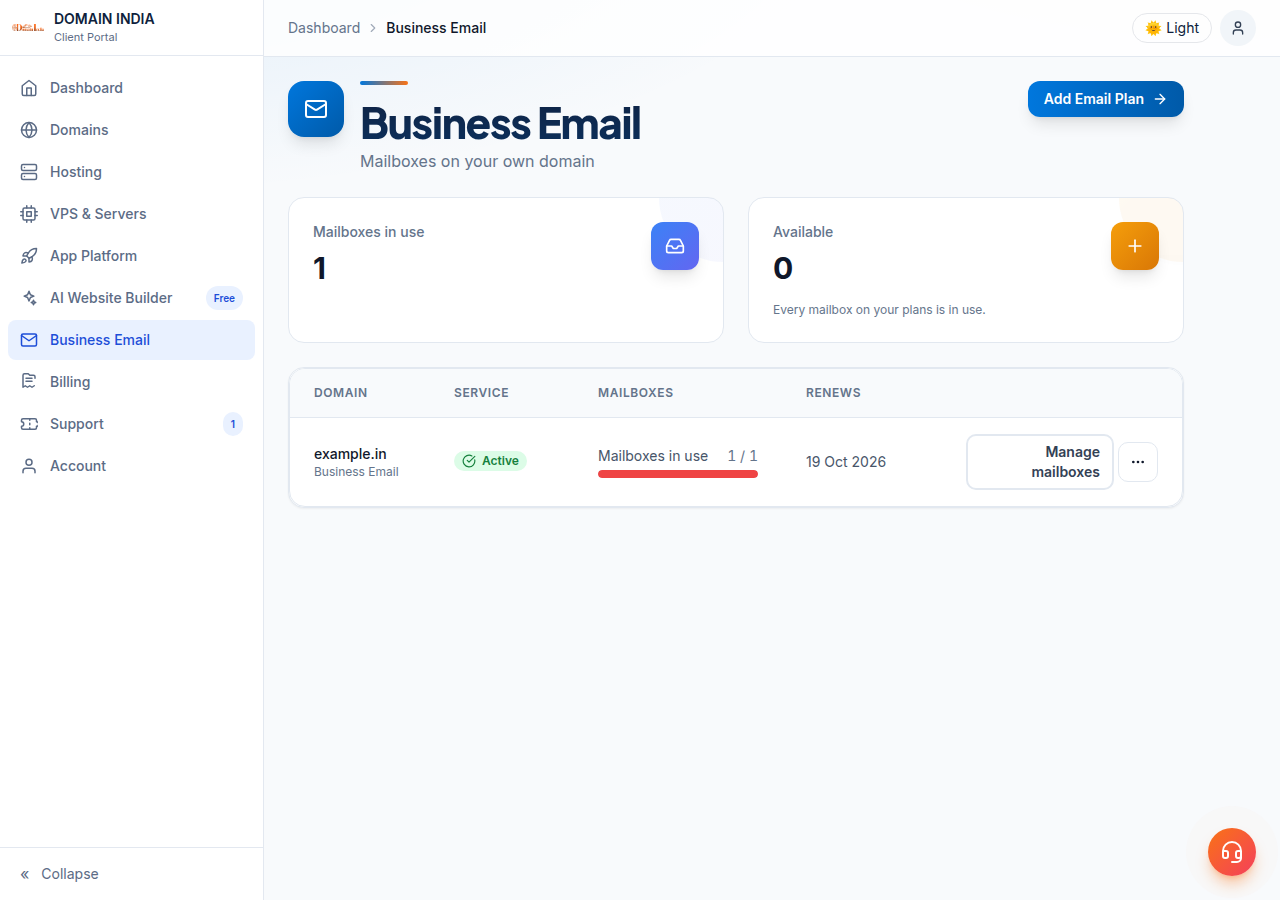Click the blue envelope Business Email header icon

(316, 109)
